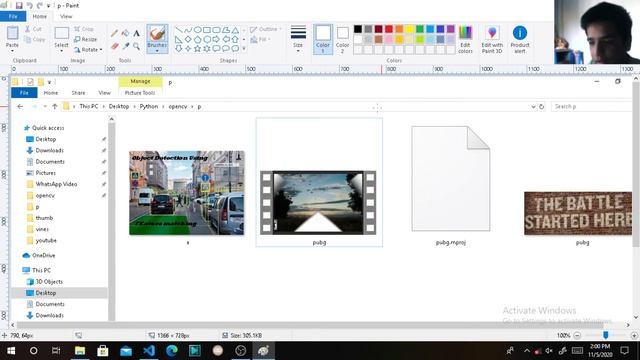Screen dimensions: 640x360
Task: Click the Save icon in quick access toolbar
Action: click(x=19, y=6)
